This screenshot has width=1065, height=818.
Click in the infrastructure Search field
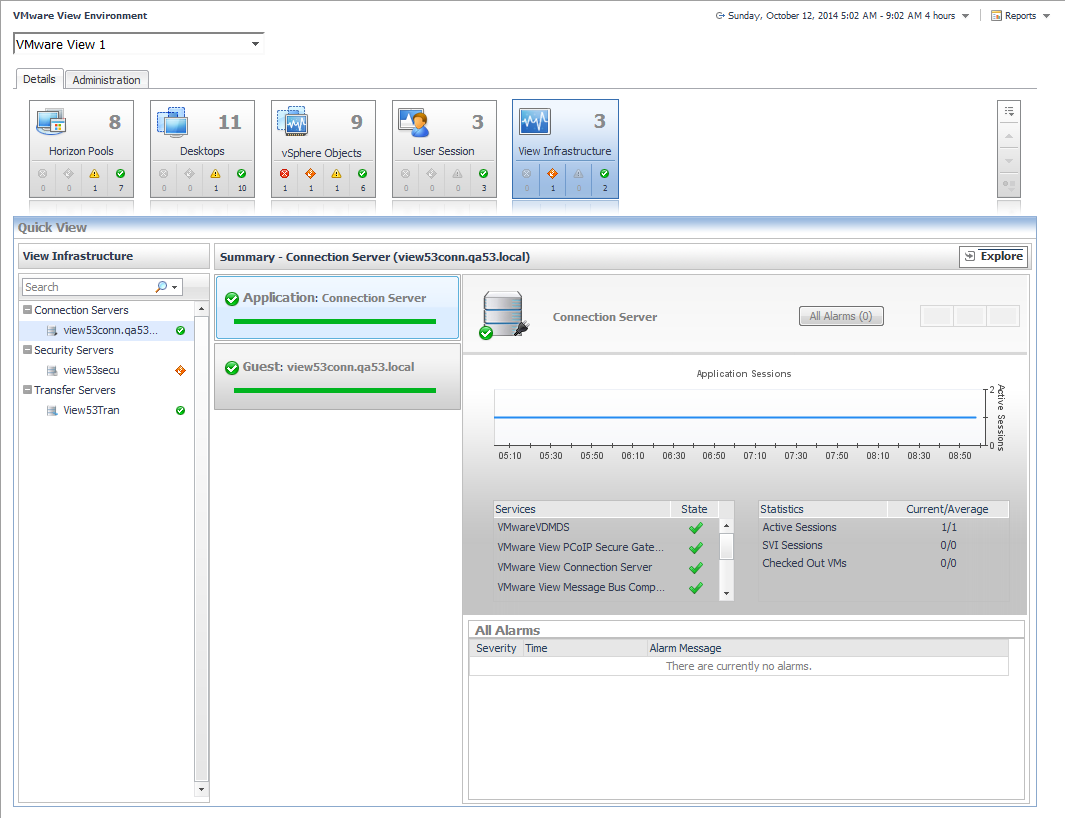pos(88,287)
